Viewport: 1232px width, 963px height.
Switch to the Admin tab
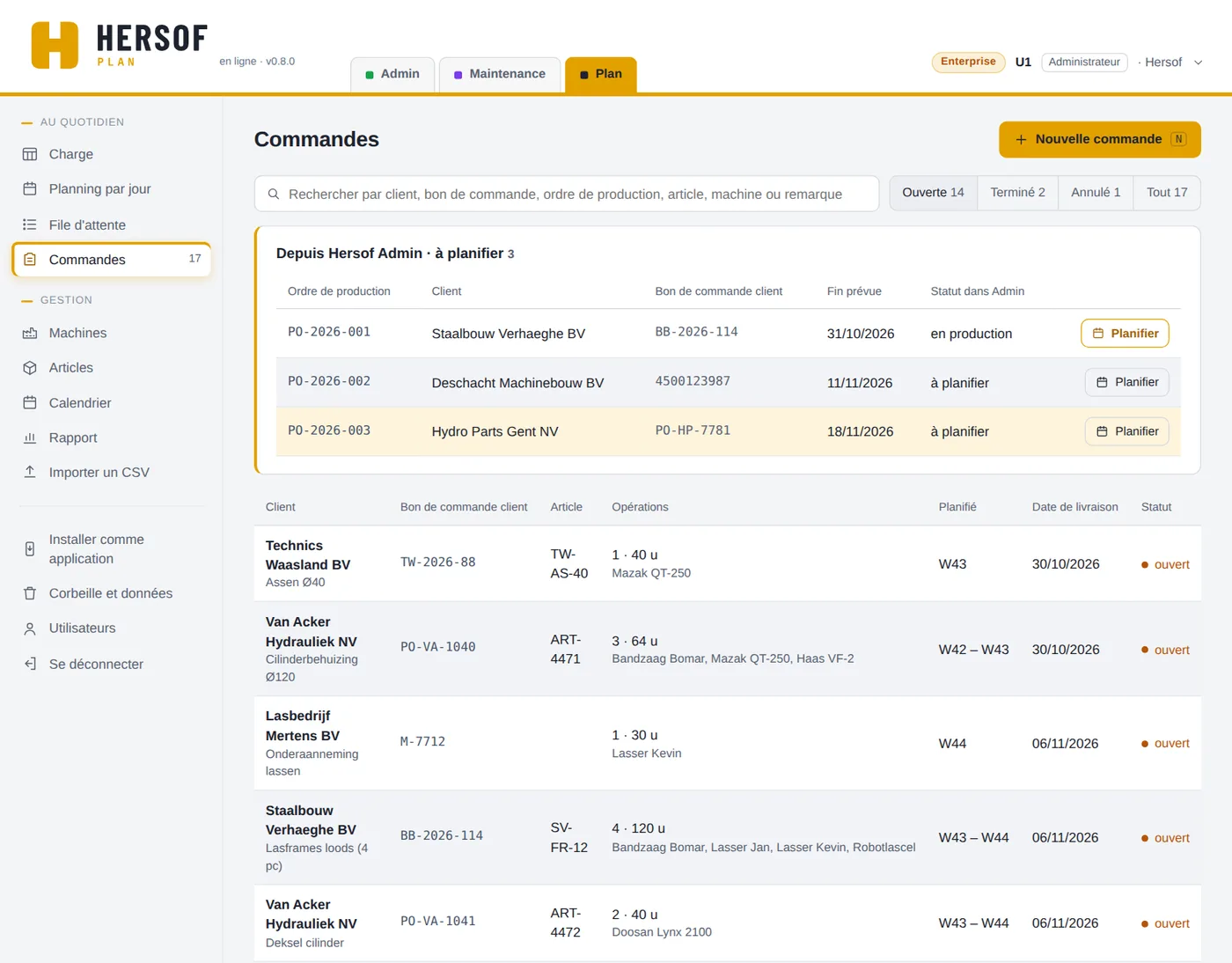coord(392,74)
